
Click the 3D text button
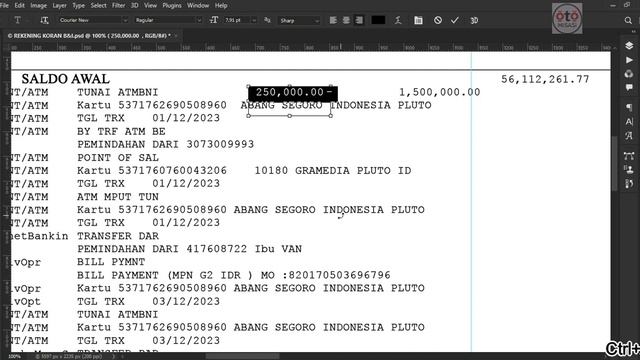474,20
